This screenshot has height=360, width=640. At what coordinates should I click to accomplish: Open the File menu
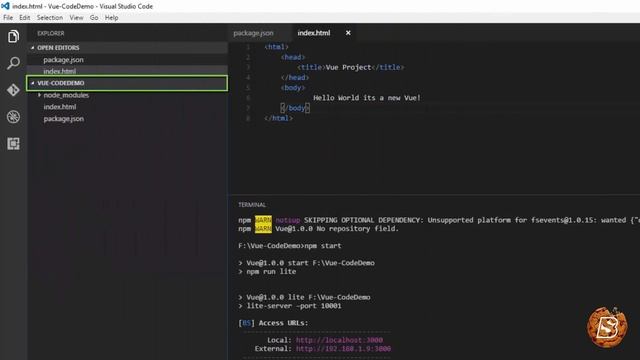[x=8, y=18]
